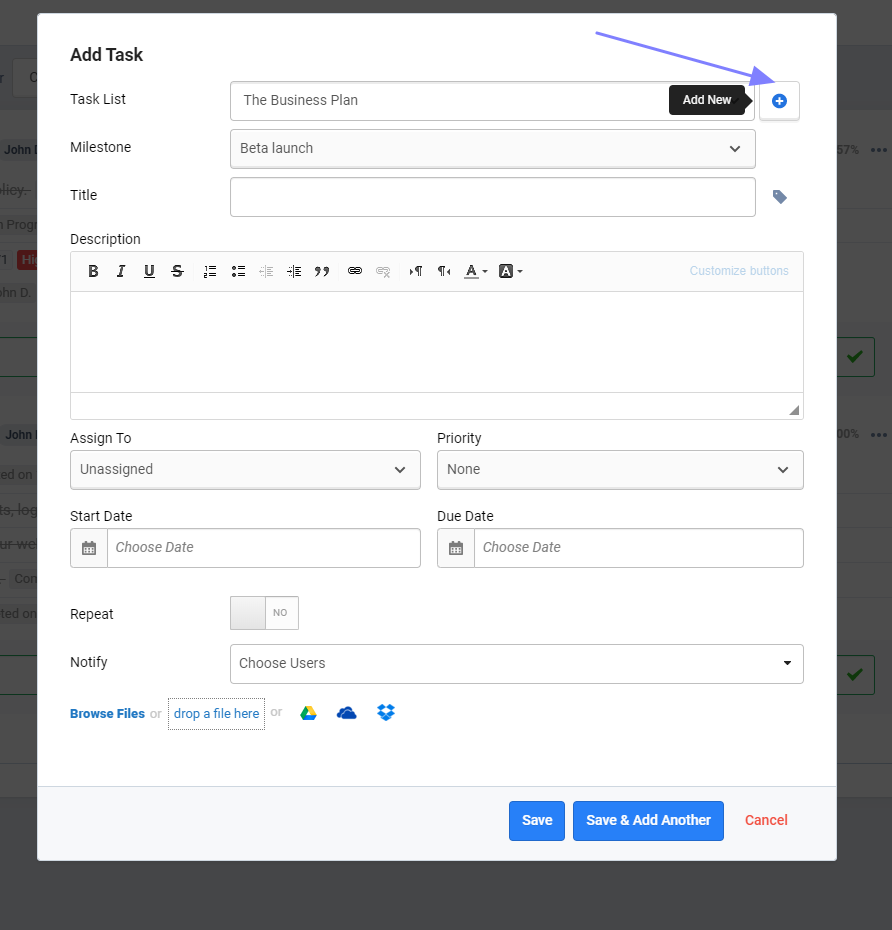Set left-to-right text direction
892x930 pixels.
tap(416, 272)
